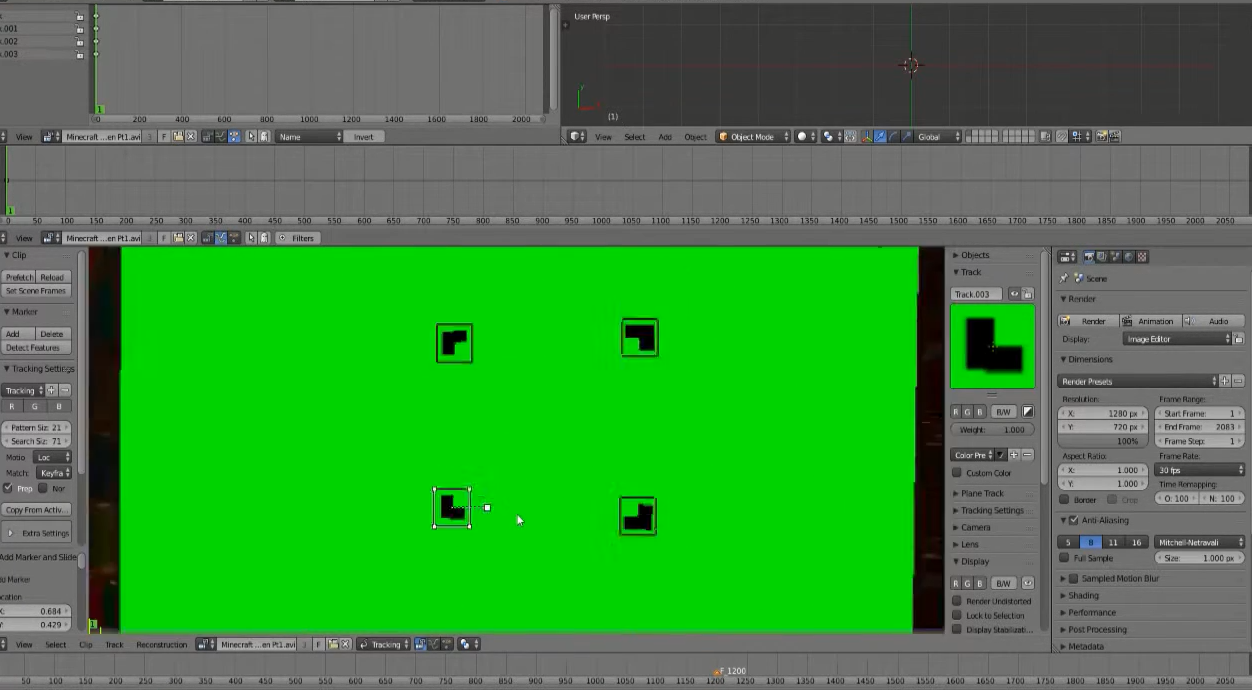Open the Object Mode dropdown
Image resolution: width=1252 pixels, height=690 pixels.
753,136
